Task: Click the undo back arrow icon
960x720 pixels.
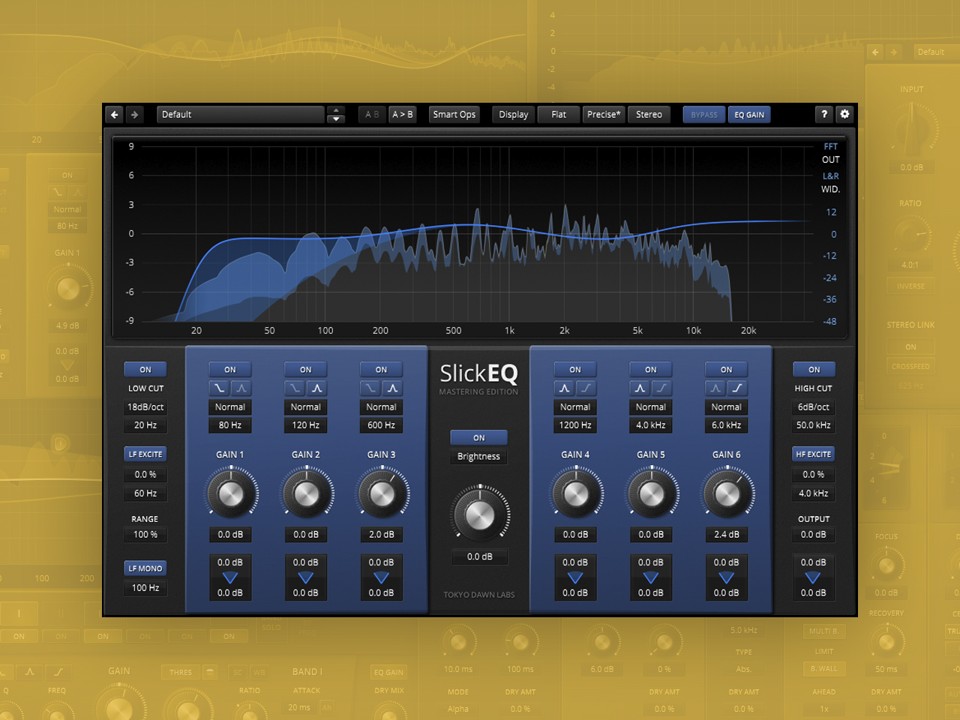Action: (114, 114)
